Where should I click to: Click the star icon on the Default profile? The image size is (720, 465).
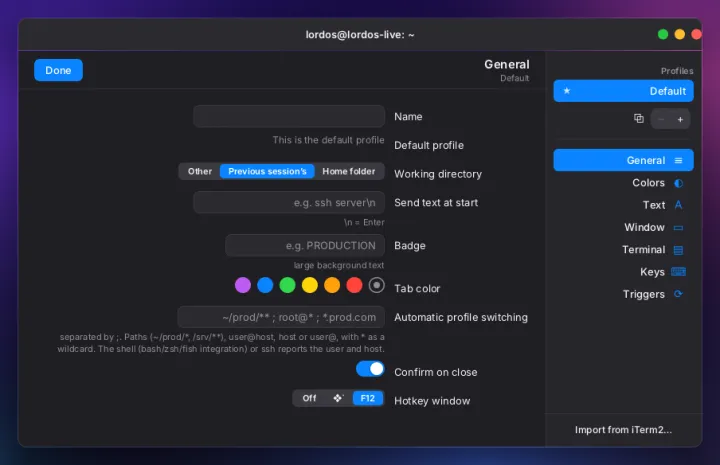coord(567,91)
